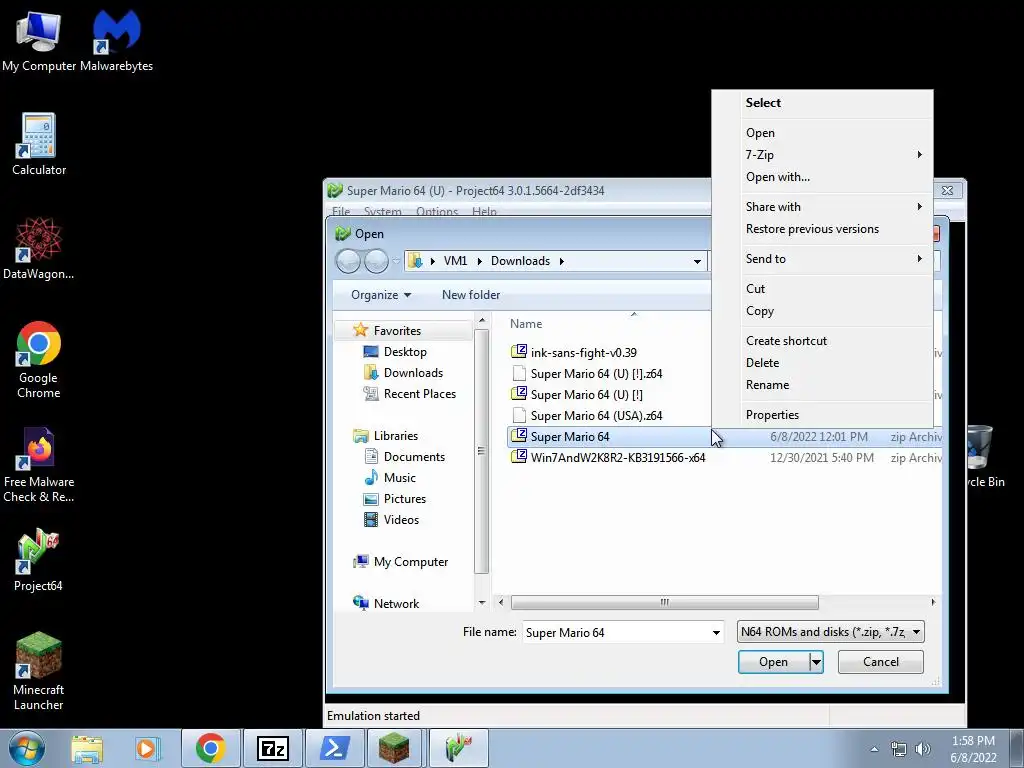The width and height of the screenshot is (1024, 768).
Task: Click navigation pane scroll down arrow
Action: click(482, 602)
